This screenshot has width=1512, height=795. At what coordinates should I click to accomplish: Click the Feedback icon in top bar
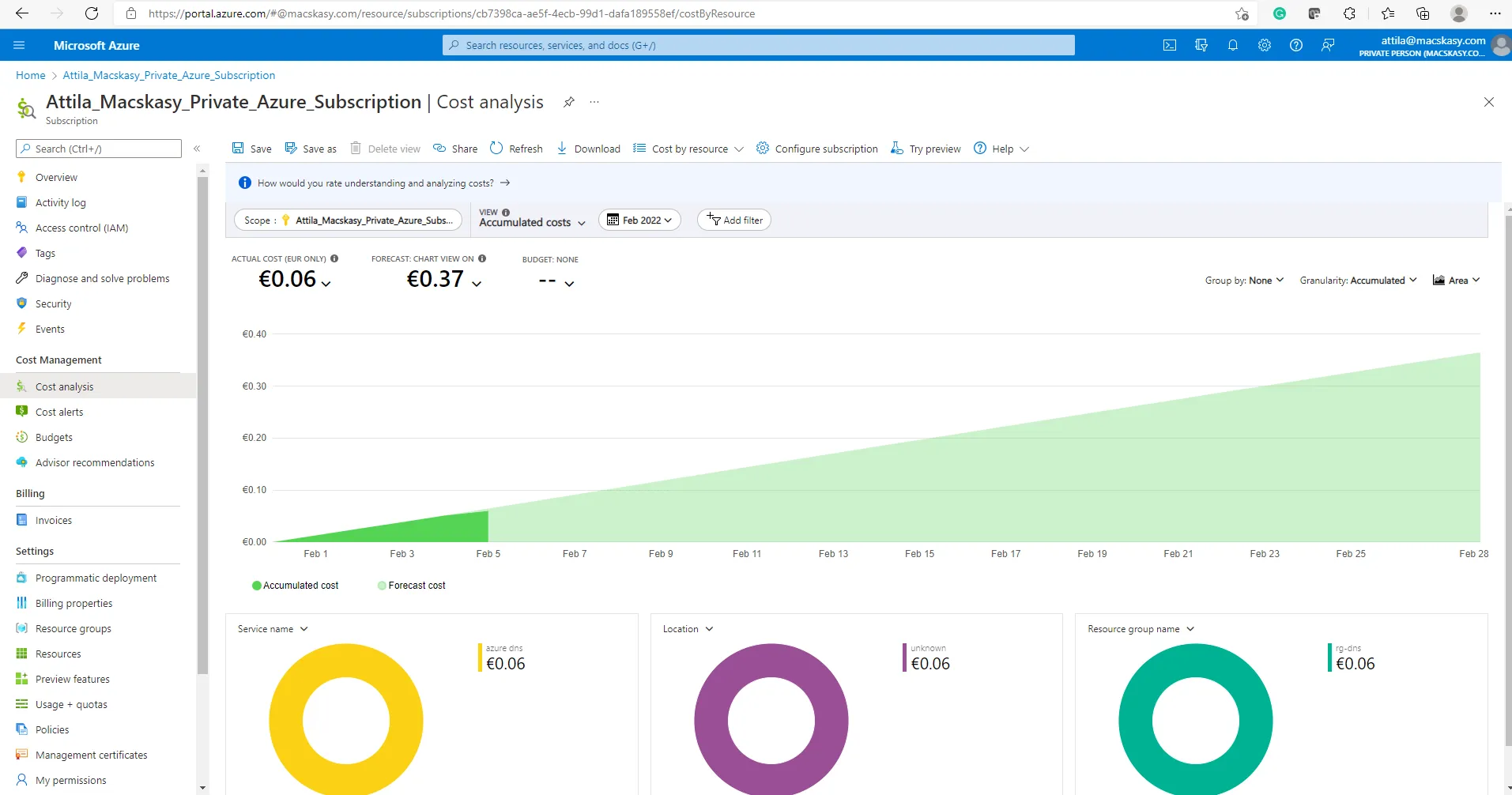pos(1328,45)
